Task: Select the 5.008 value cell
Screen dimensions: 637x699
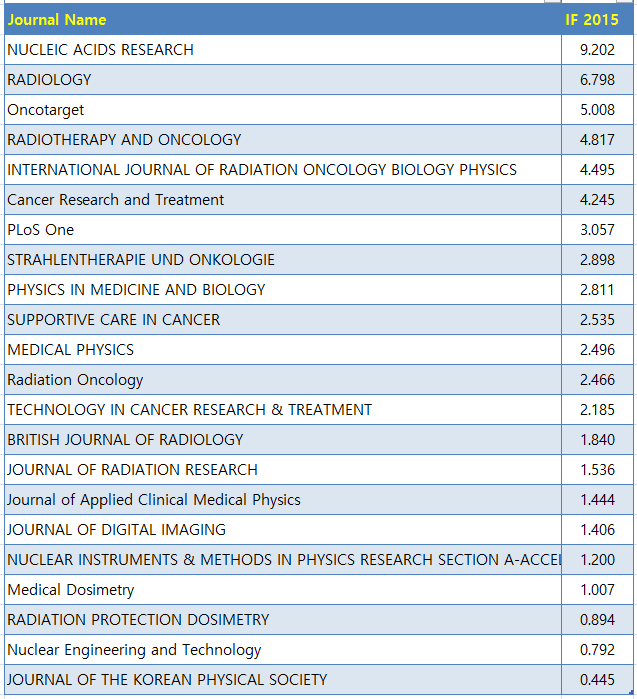Action: tap(597, 110)
